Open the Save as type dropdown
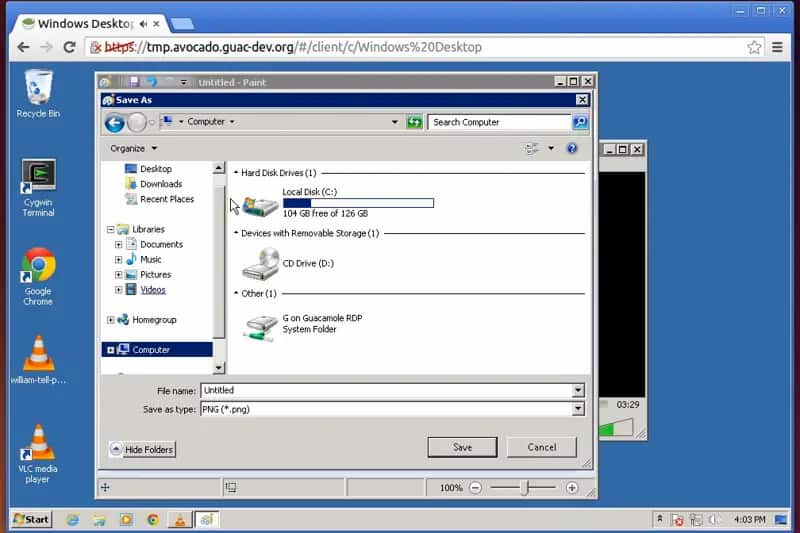This screenshot has width=800, height=533. point(578,409)
